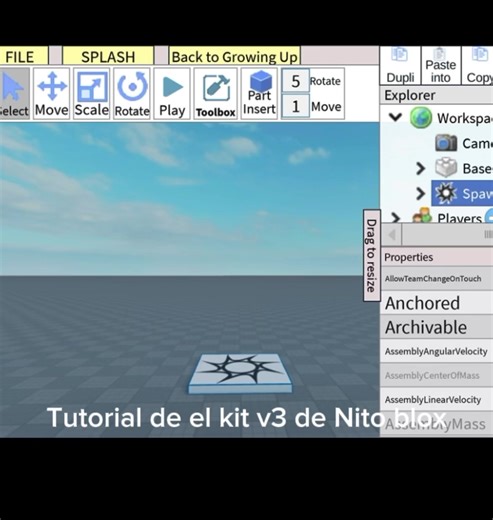
Task: Open the SPLASH menu
Action: [x=108, y=56]
